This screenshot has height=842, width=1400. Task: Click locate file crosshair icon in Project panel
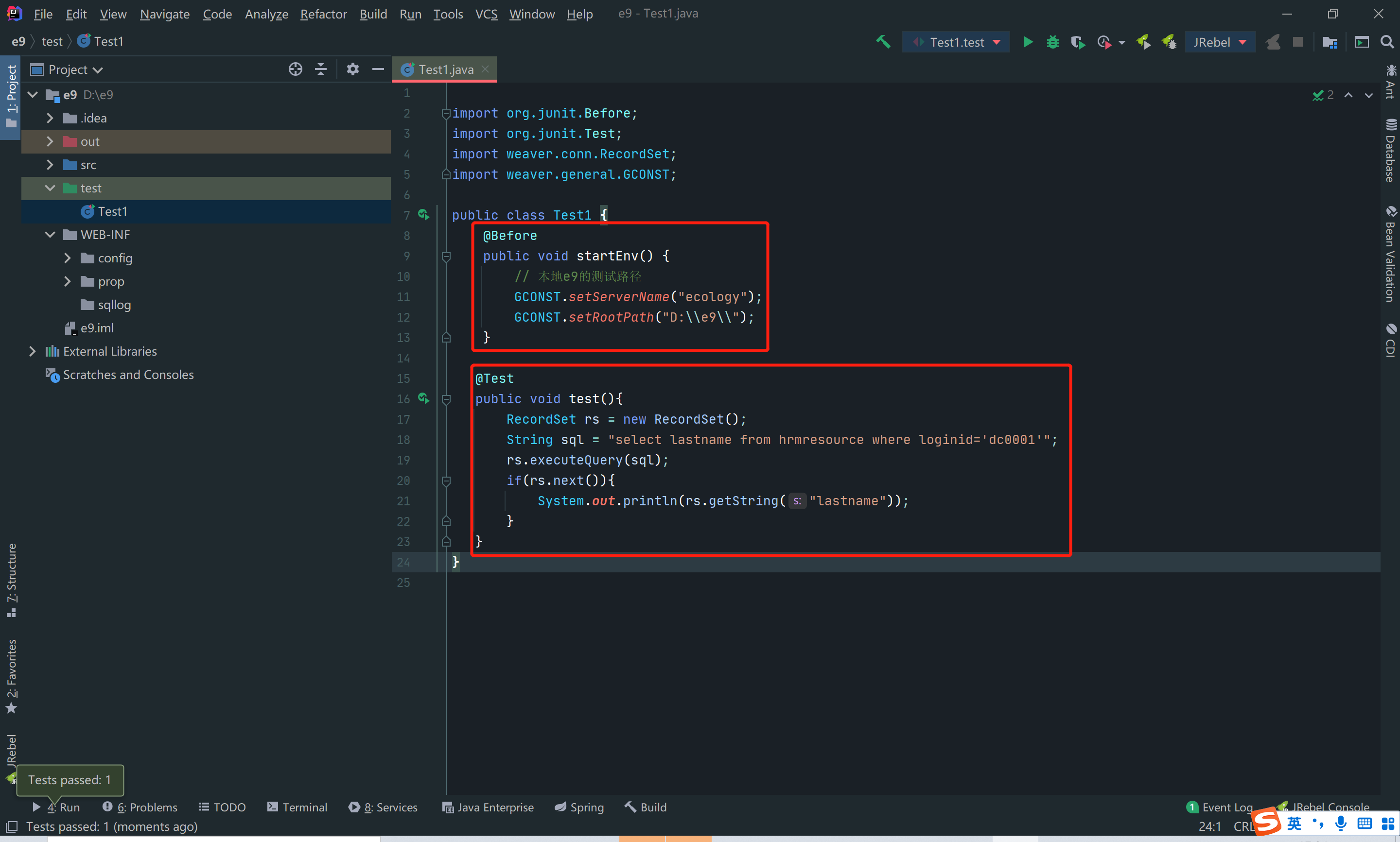click(295, 69)
